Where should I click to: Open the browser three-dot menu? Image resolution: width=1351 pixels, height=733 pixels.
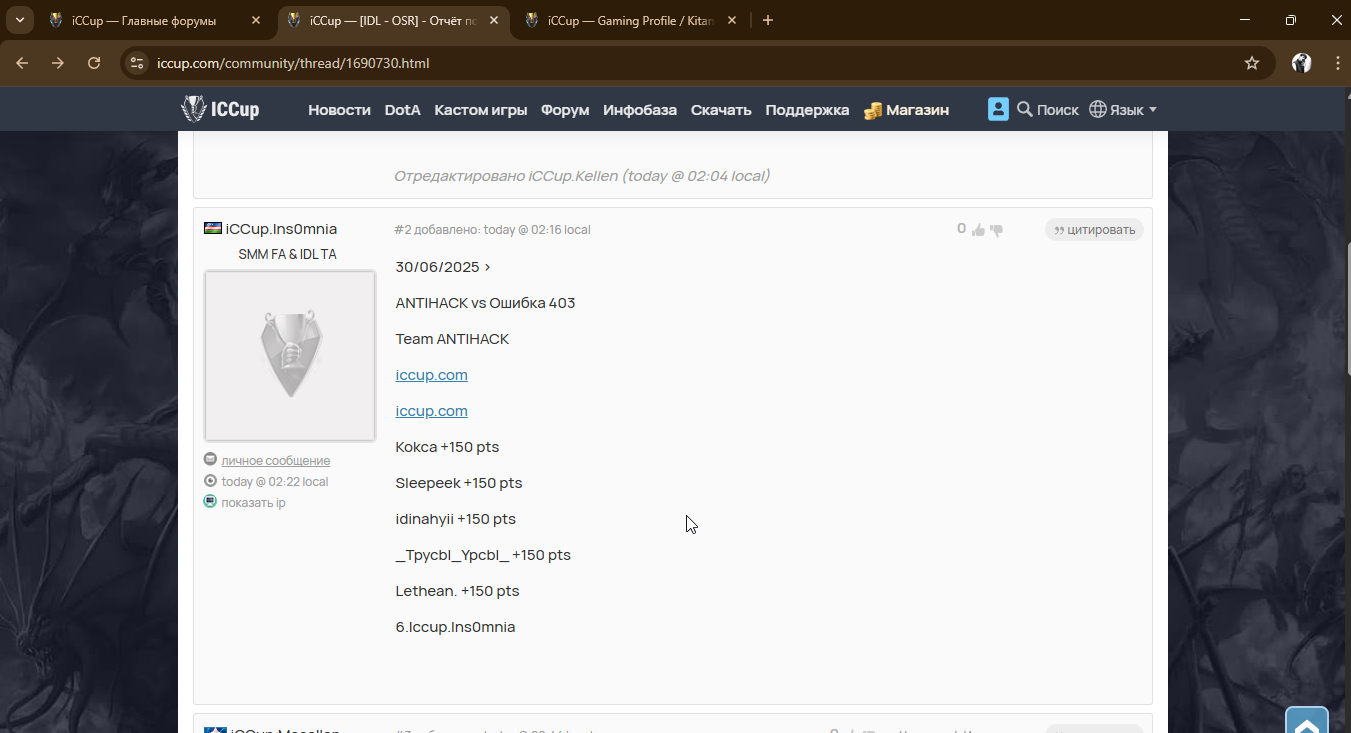1337,63
